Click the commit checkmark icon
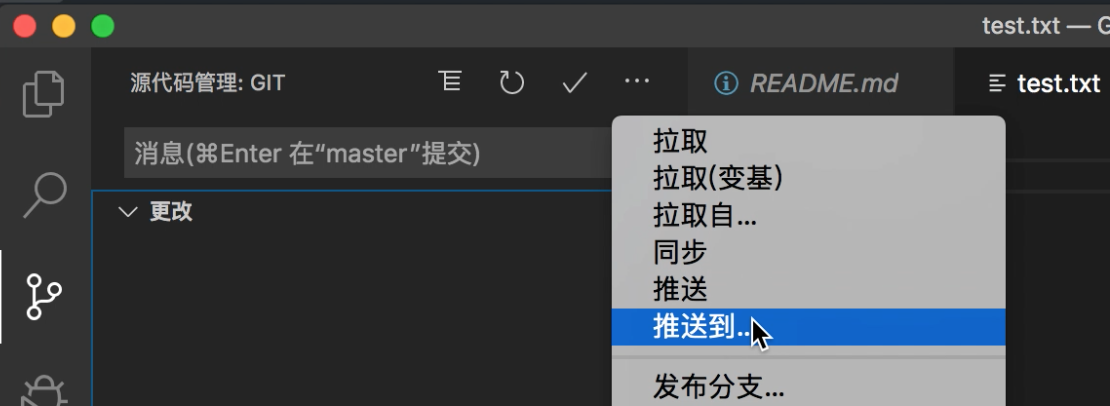Image resolution: width=1110 pixels, height=406 pixels. 574,83
